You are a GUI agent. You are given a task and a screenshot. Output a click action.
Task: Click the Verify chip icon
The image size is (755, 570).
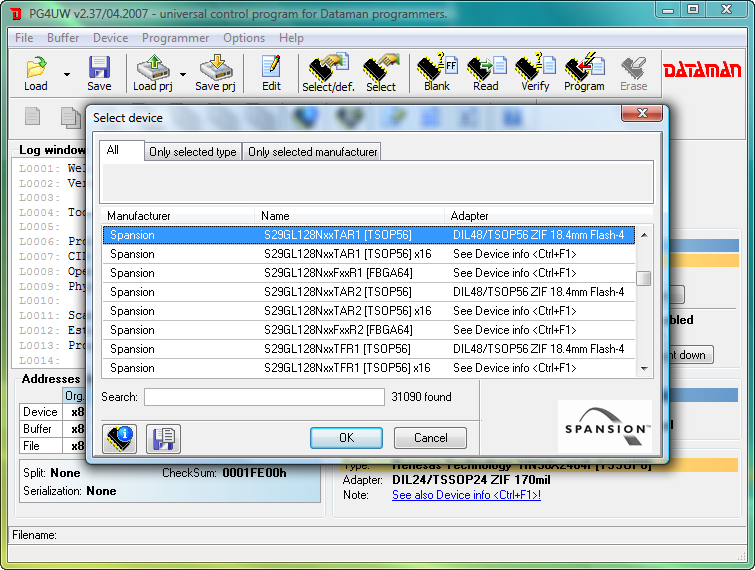pos(534,72)
